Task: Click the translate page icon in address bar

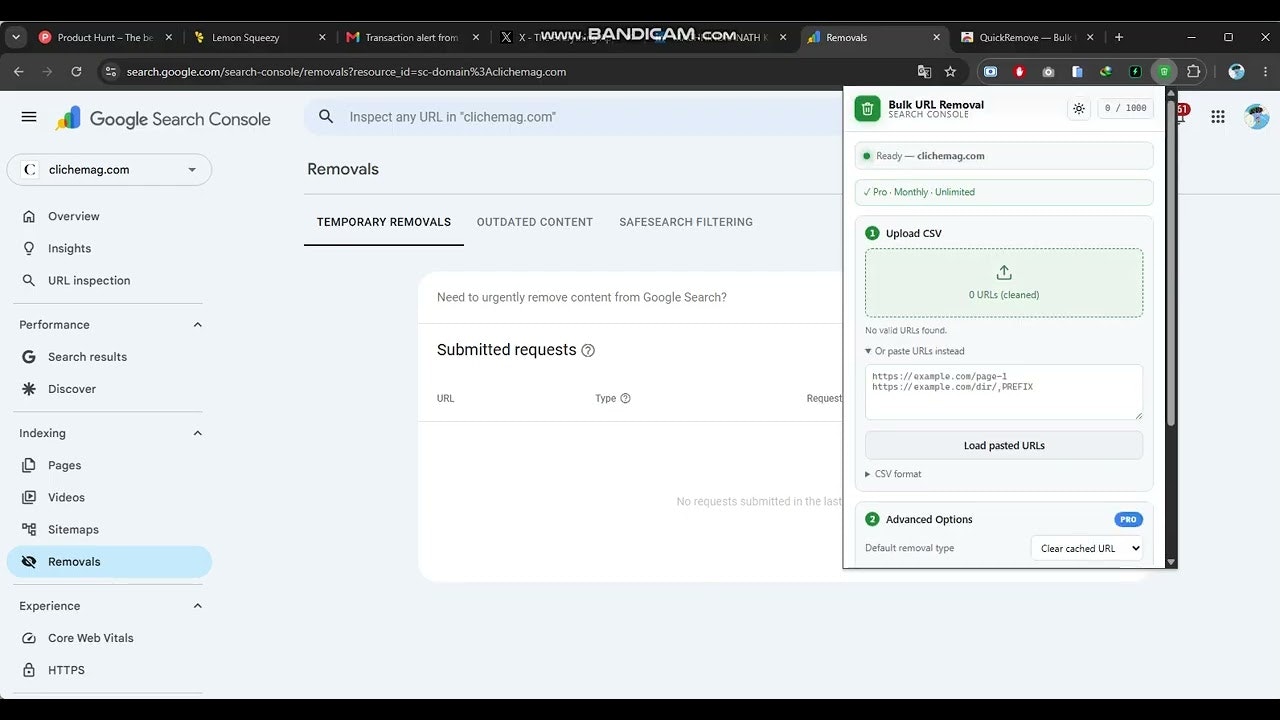Action: tap(924, 72)
